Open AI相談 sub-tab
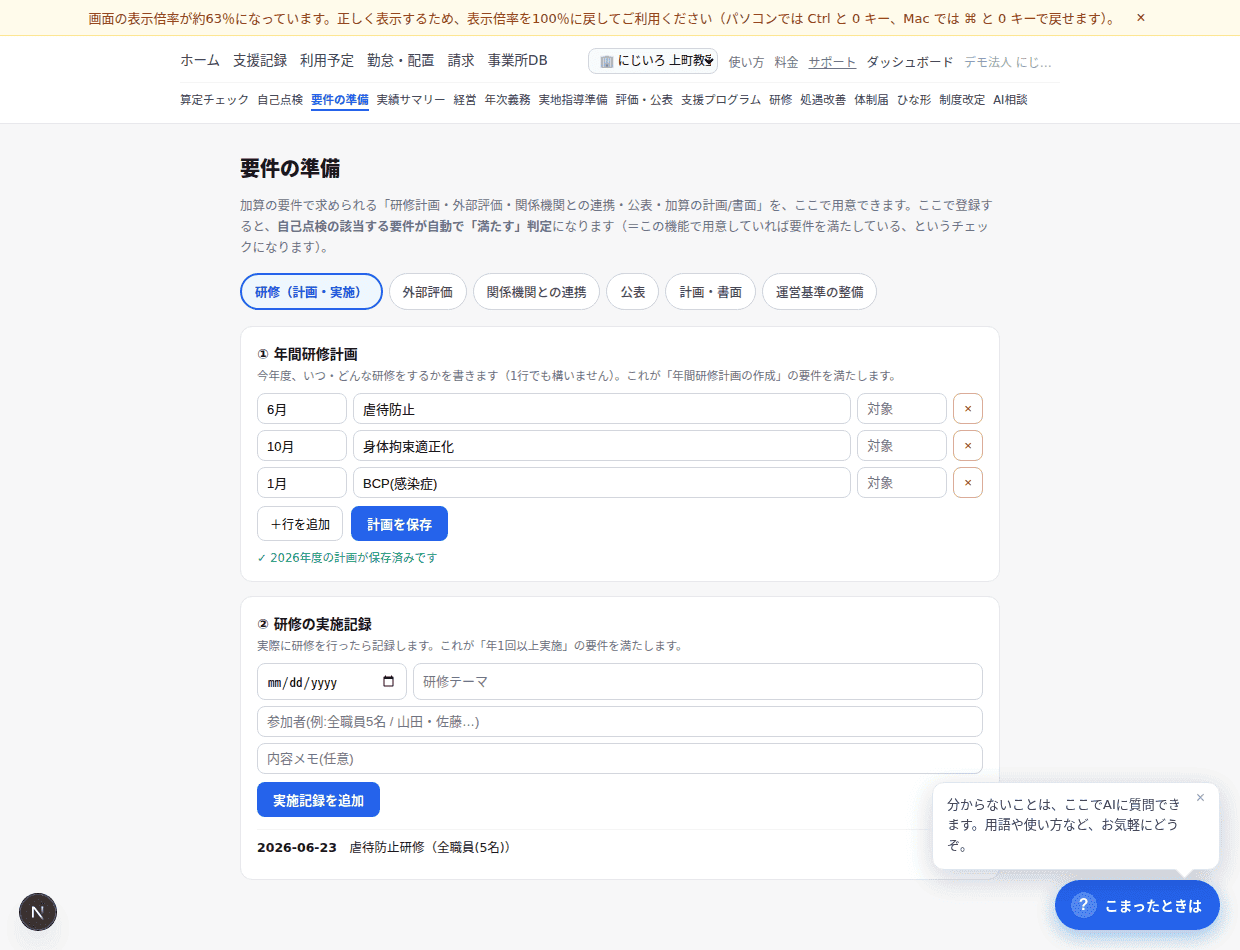Screen dimensions: 1240x950 point(1010,100)
